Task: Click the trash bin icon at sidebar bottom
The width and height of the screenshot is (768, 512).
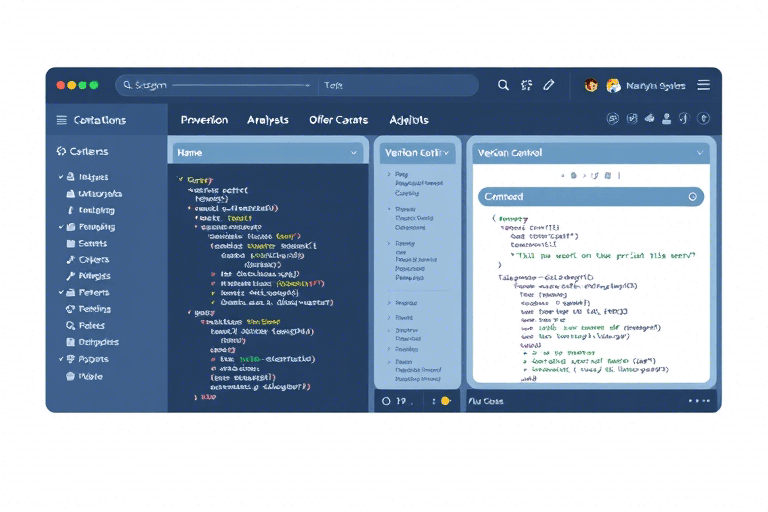Action: point(70,377)
